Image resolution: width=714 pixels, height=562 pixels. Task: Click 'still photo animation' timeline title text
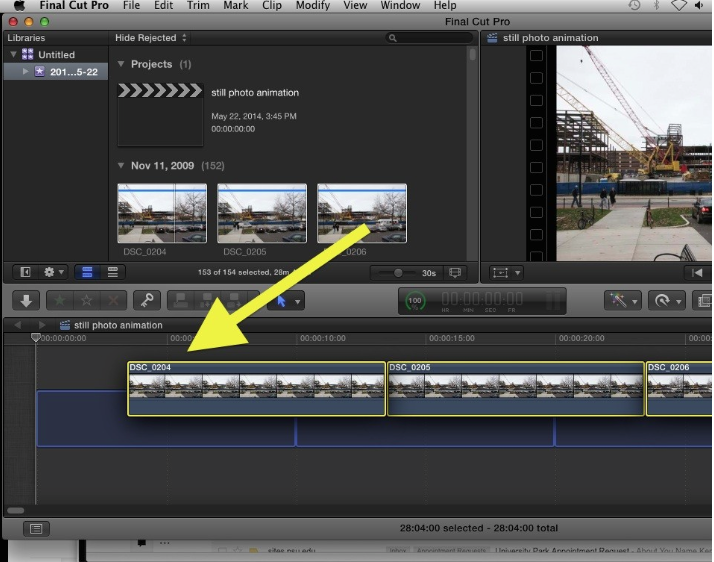pyautogui.click(x=118, y=325)
